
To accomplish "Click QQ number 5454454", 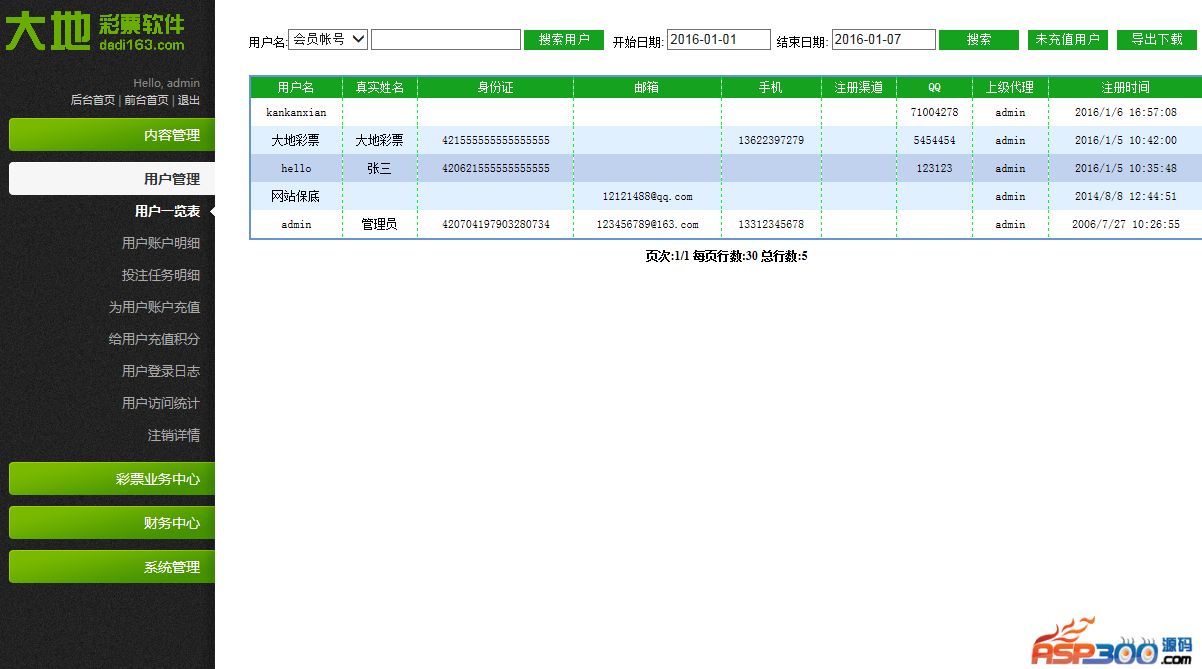I will (934, 141).
